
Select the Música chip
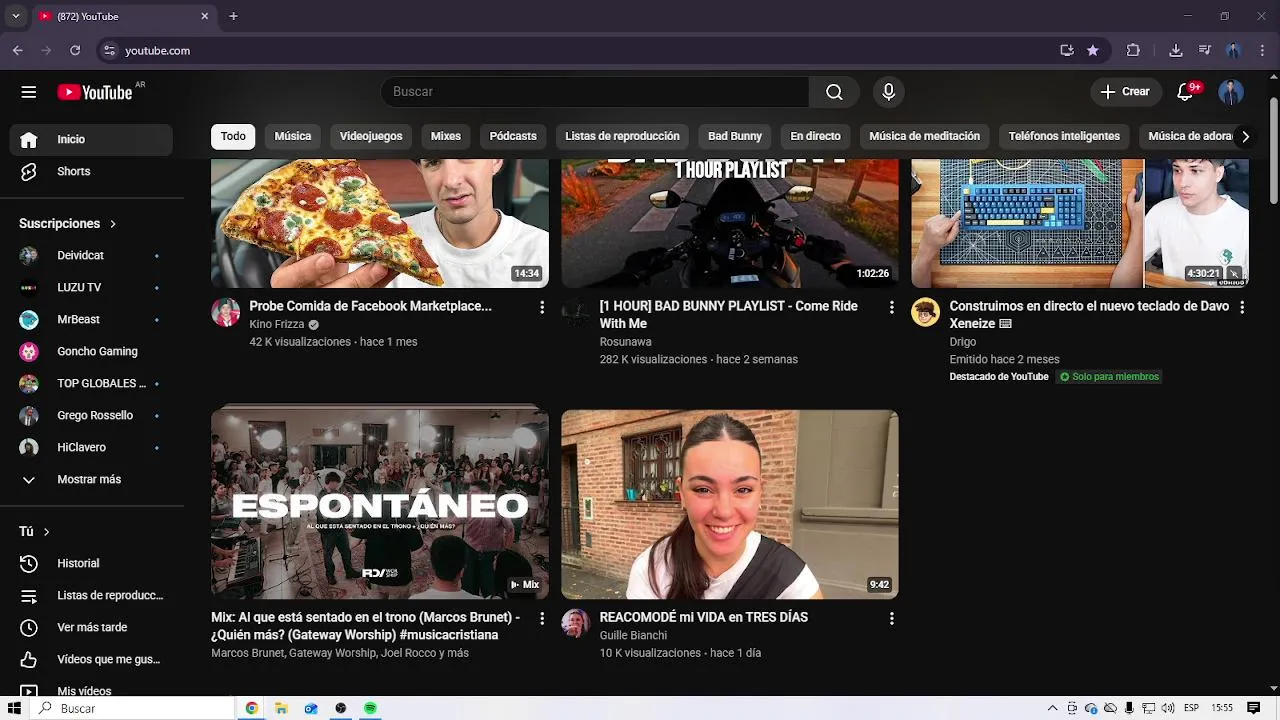click(x=293, y=136)
